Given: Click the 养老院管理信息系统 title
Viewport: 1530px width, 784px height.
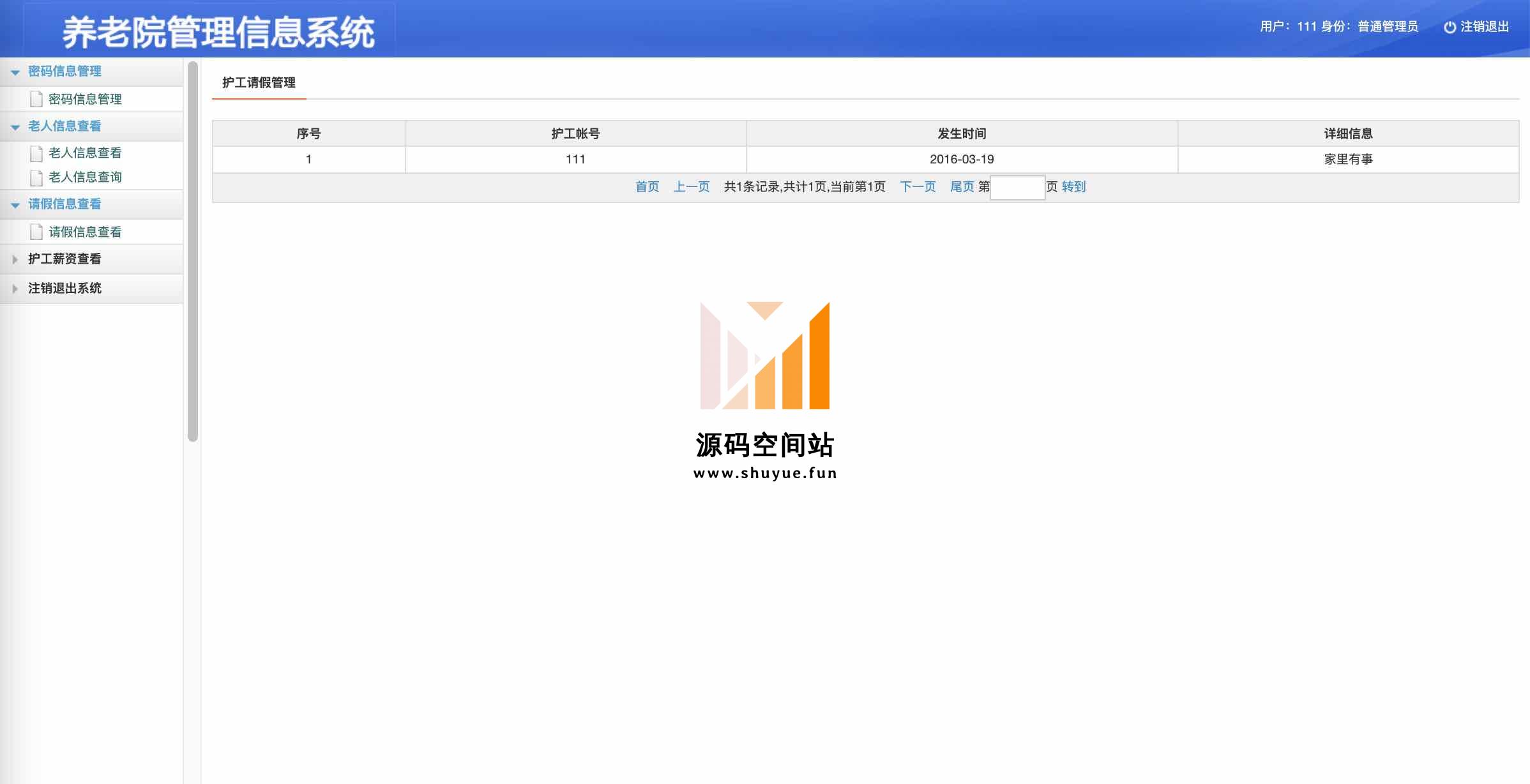Looking at the screenshot, I should tap(218, 33).
